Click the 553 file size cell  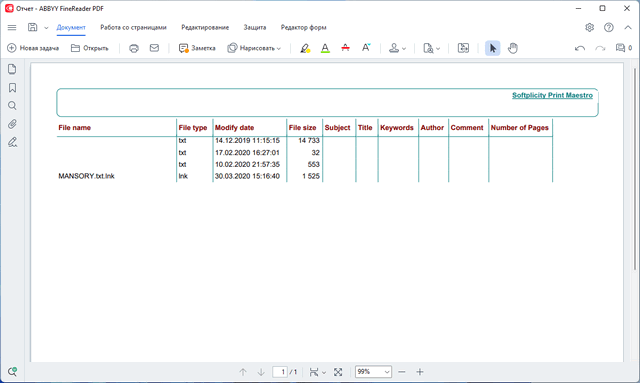[x=313, y=165]
